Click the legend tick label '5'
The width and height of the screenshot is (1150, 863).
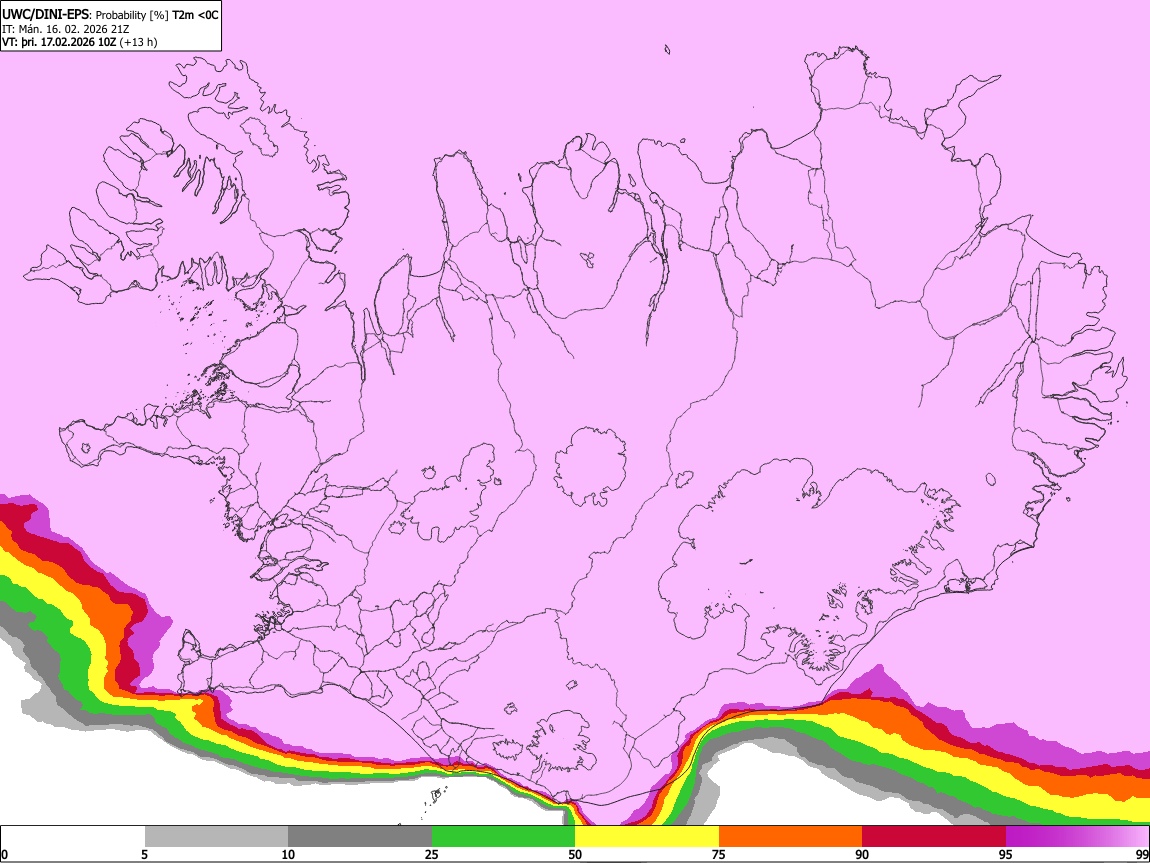(x=144, y=855)
